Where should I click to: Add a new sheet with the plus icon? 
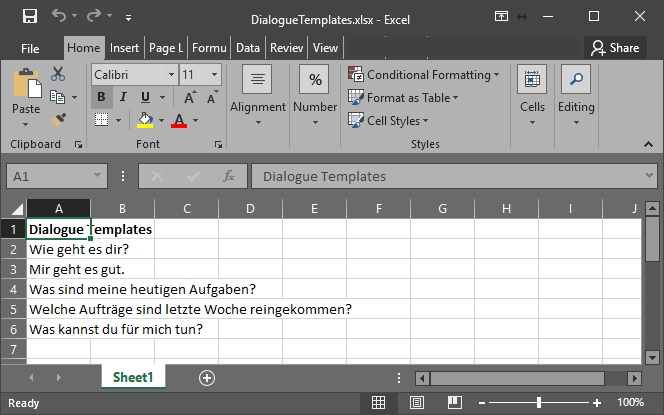(x=207, y=377)
